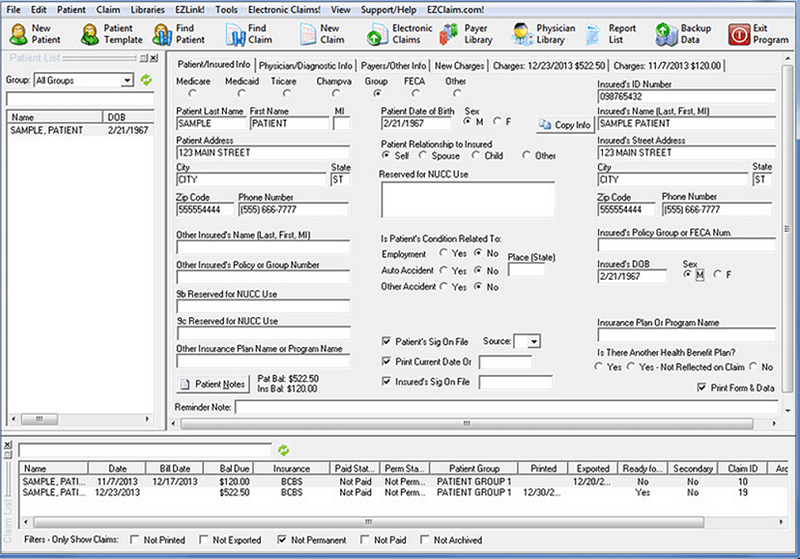Expand the Group dropdown All Groups
Viewport: 800px width, 559px height.
point(127,80)
